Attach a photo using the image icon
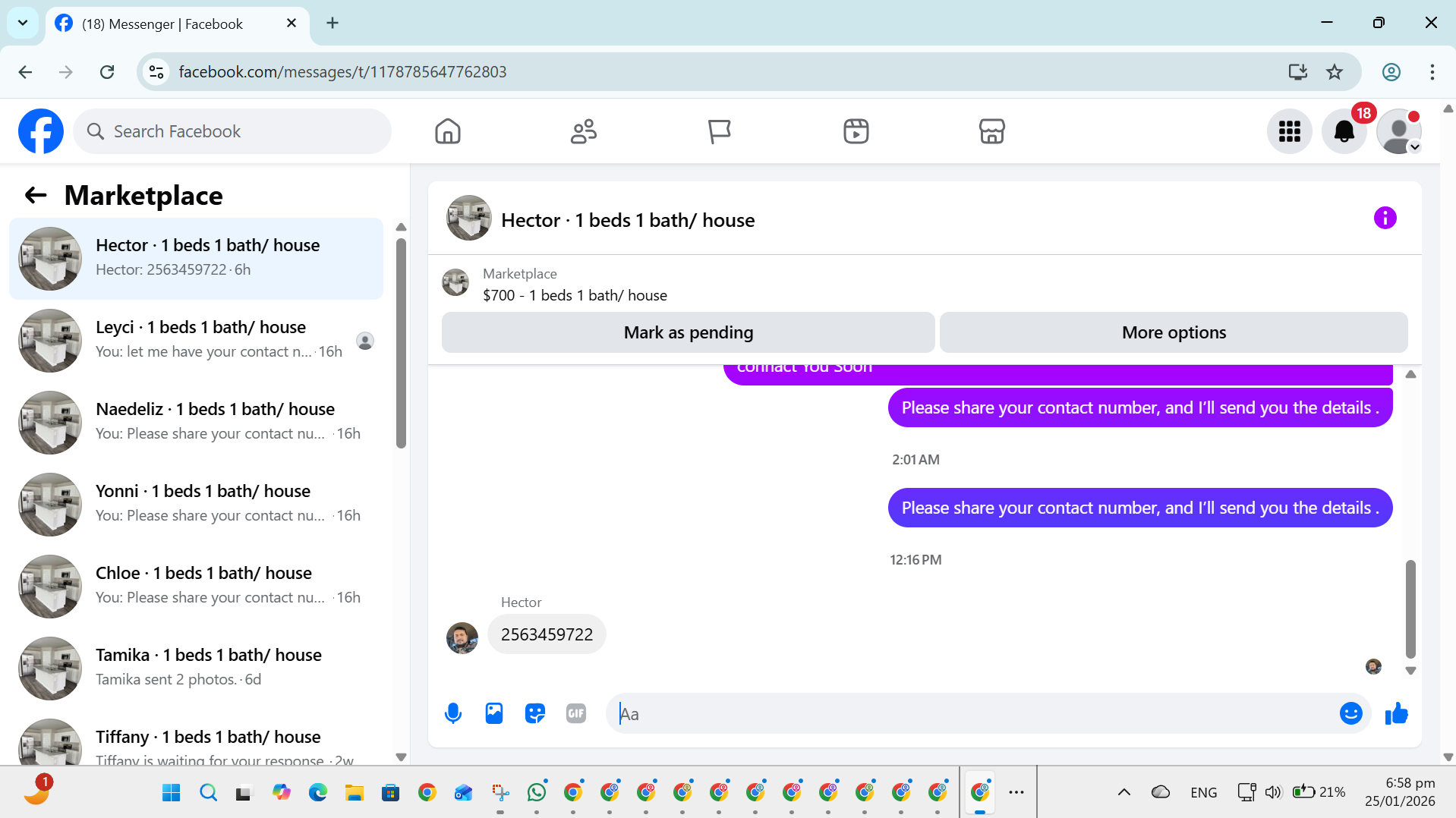Image resolution: width=1456 pixels, height=818 pixels. [494, 713]
